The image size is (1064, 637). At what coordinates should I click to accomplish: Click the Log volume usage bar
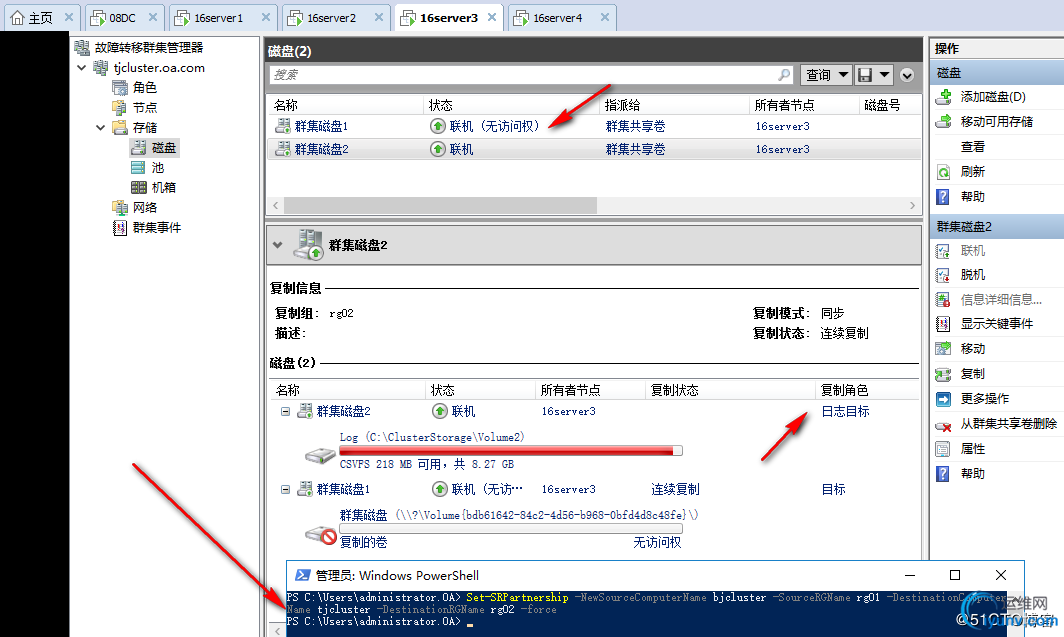[511, 450]
